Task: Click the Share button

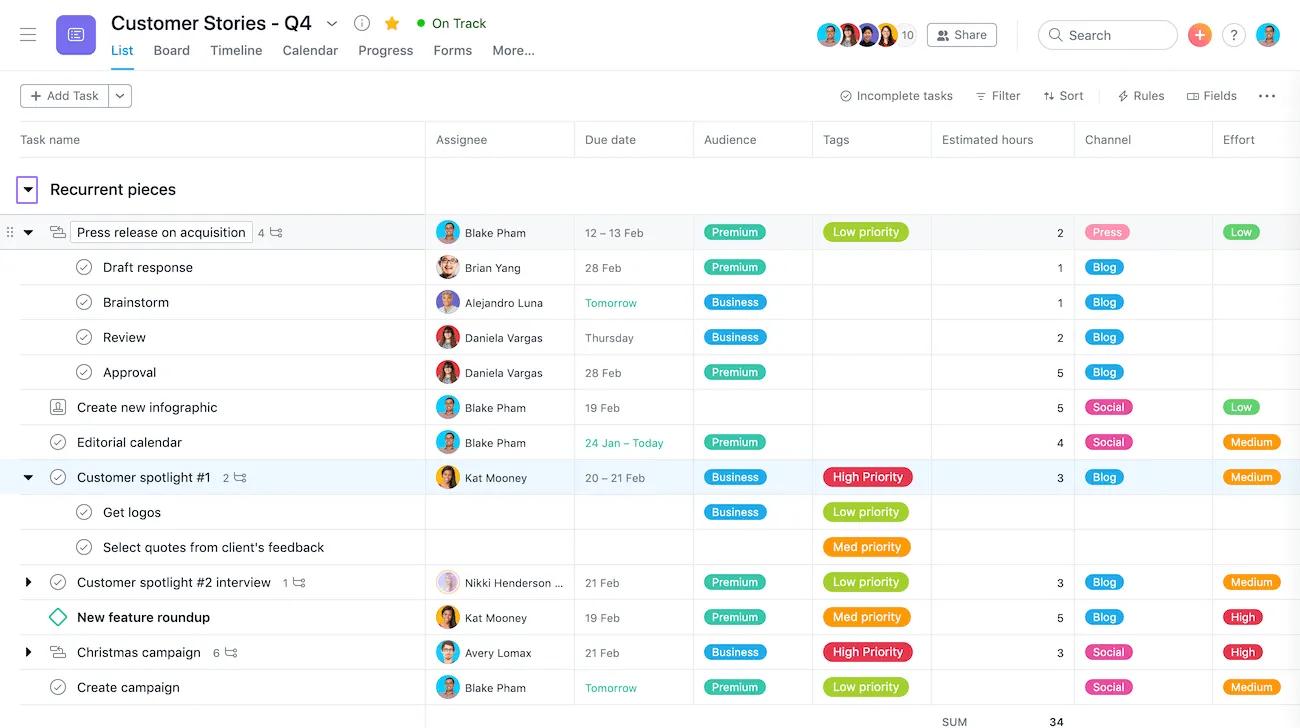Action: click(961, 35)
